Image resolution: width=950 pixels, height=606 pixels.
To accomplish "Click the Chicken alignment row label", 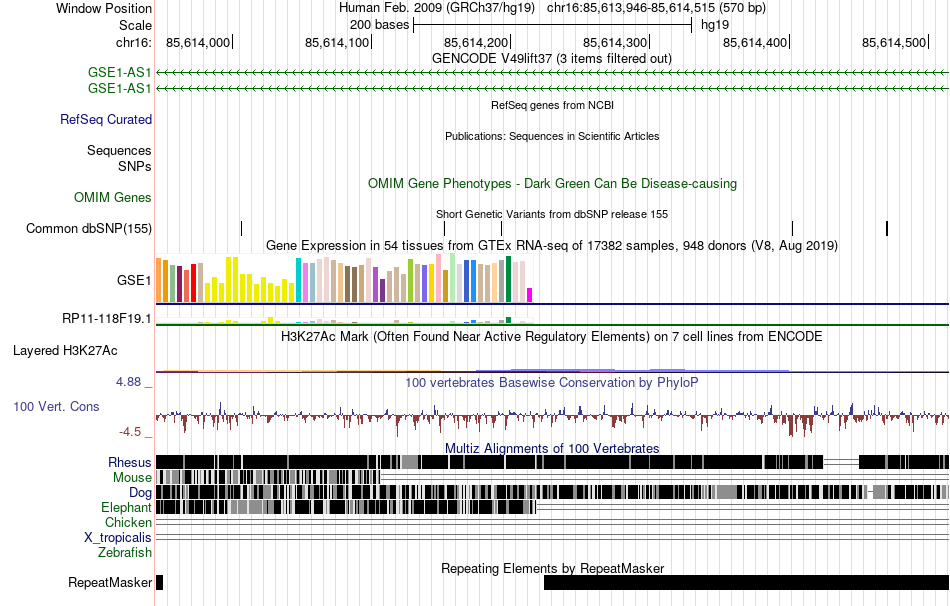I will (128, 522).
